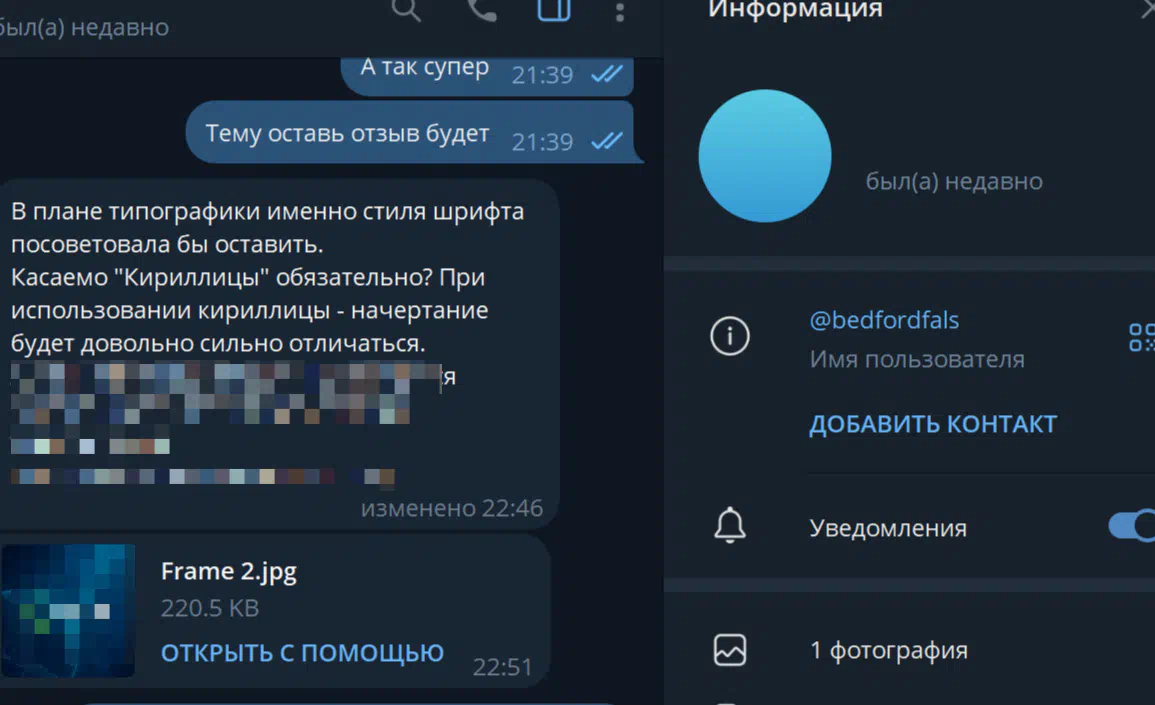Click the Уведомления label row

click(909, 527)
